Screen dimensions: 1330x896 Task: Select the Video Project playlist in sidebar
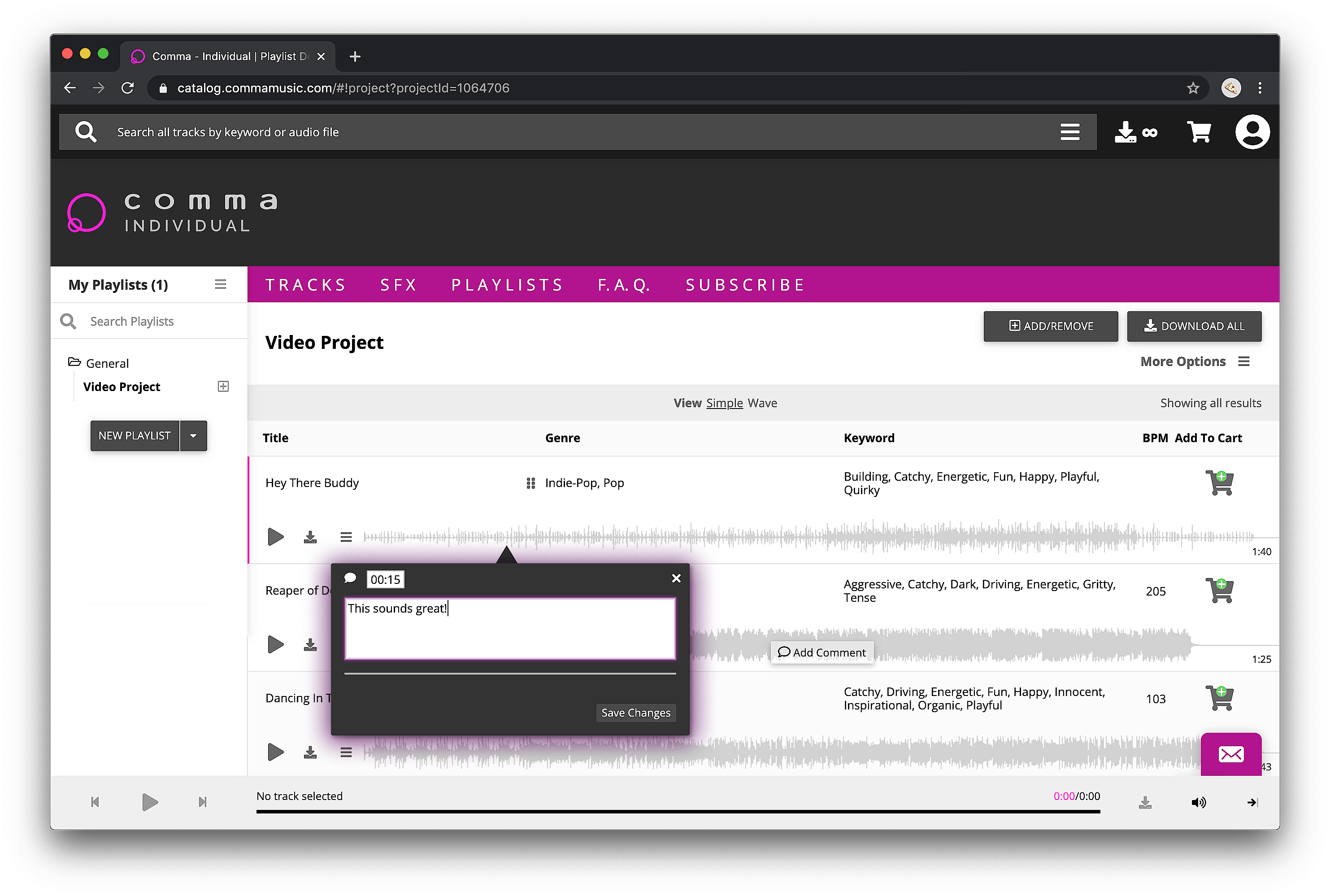(122, 386)
